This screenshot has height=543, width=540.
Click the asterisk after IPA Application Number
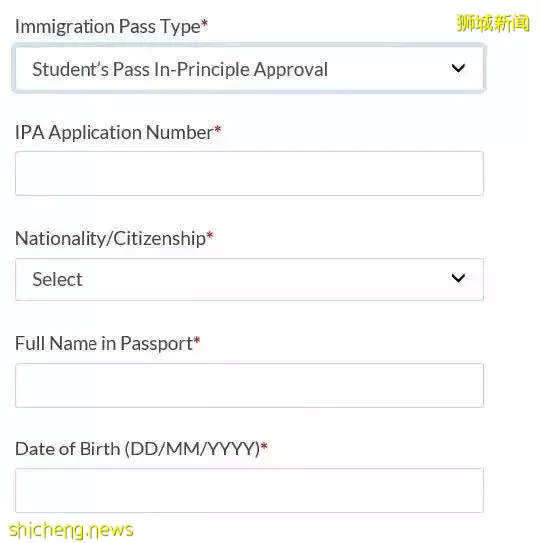[x=218, y=129]
